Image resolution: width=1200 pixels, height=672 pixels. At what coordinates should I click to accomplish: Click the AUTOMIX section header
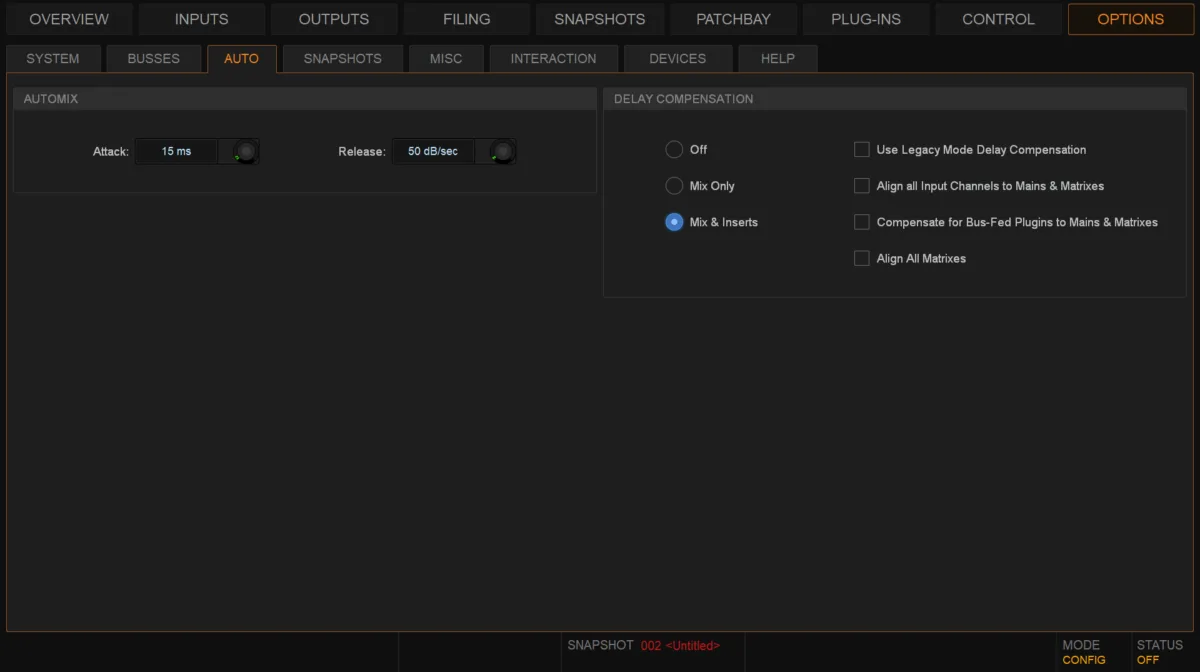tap(305, 99)
